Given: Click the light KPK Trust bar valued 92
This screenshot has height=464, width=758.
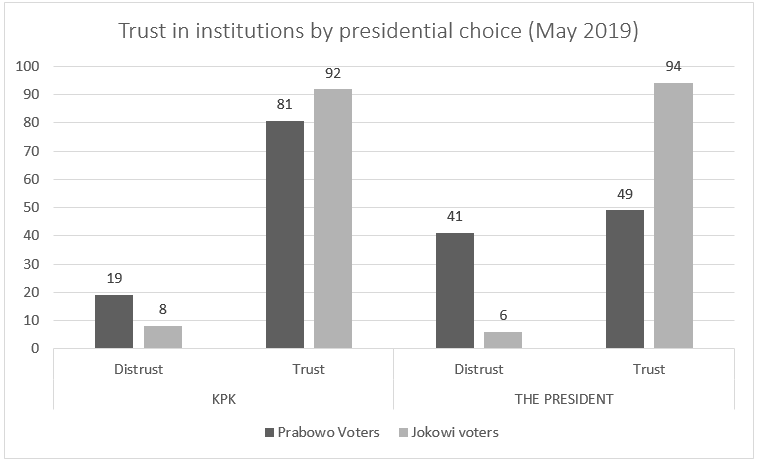Looking at the screenshot, I should coord(333,219).
